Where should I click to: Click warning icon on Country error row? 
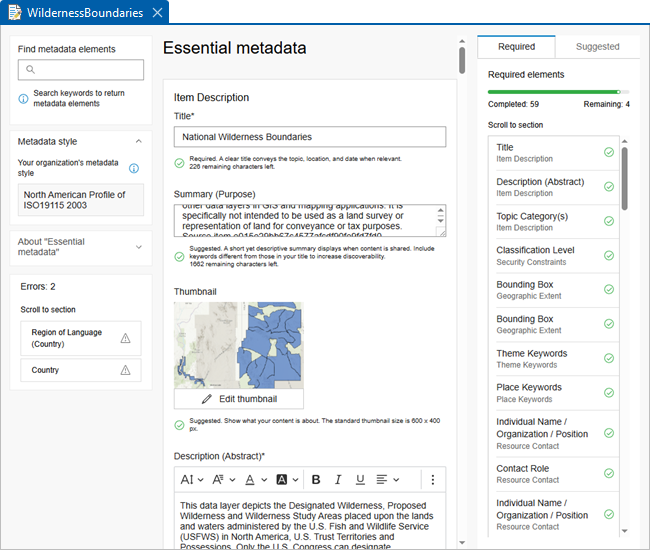pyautogui.click(x=125, y=370)
